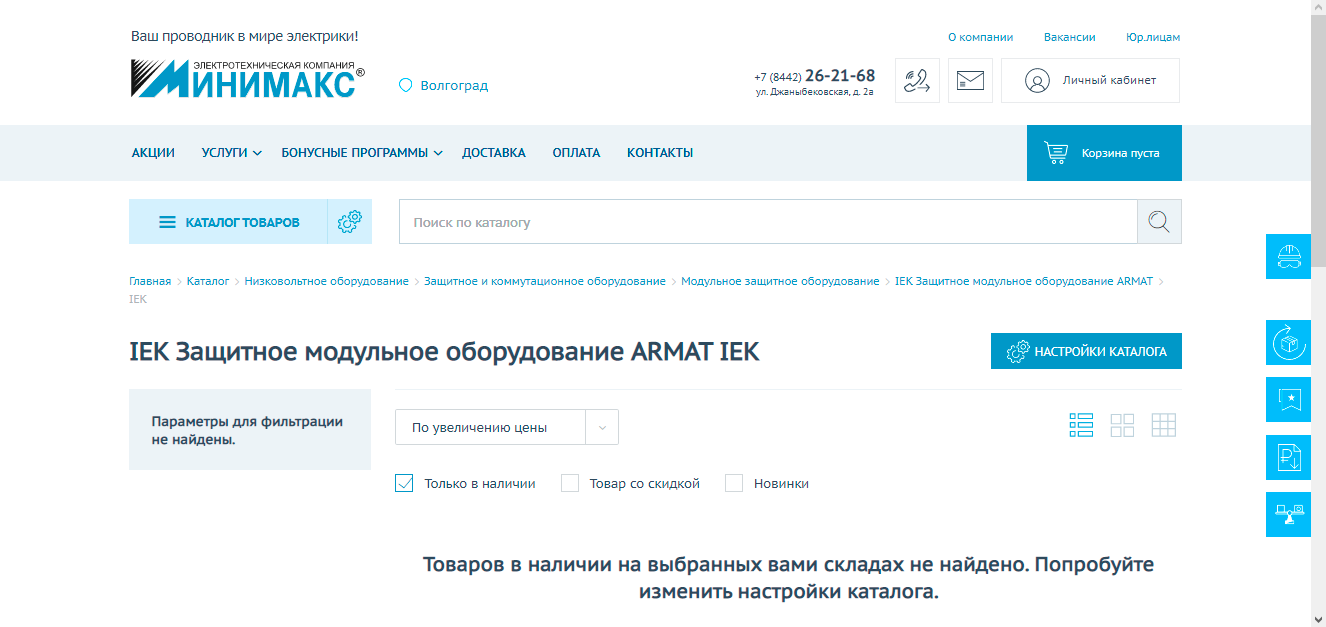This screenshot has width=1326, height=627.
Task: Open the envelope message icon
Action: [970, 81]
